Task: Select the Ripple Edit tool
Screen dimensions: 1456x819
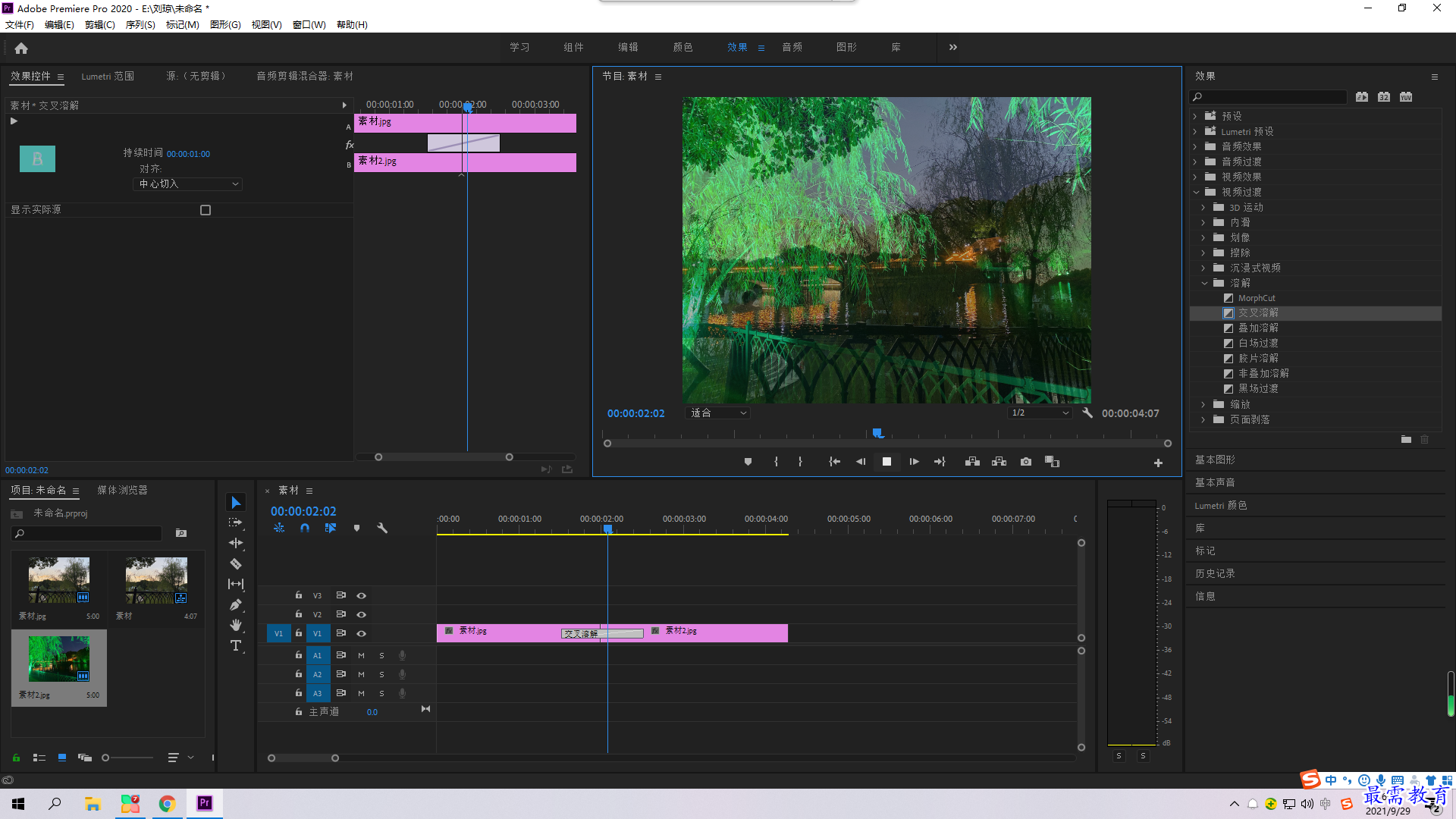Action: click(x=236, y=543)
